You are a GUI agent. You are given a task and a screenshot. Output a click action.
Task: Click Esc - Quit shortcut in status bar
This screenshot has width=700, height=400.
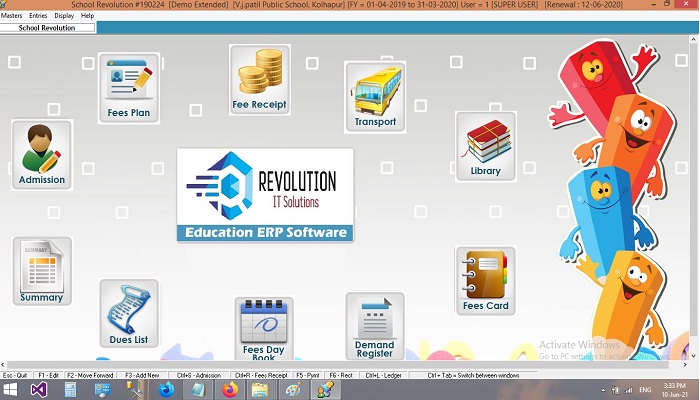click(15, 375)
